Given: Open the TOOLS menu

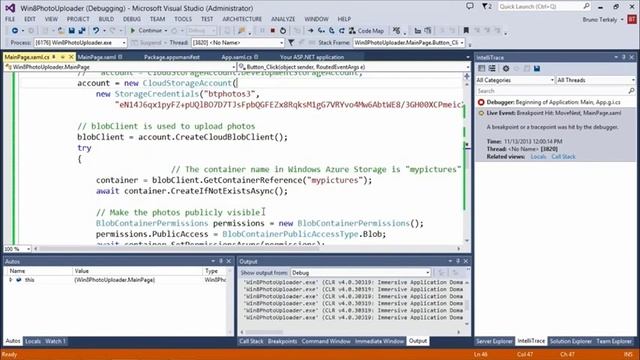Looking at the screenshot, I should click(x=183, y=19).
